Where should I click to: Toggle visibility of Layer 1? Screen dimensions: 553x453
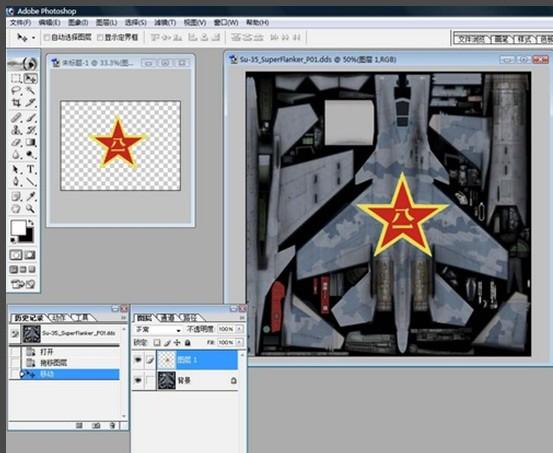tap(138, 360)
